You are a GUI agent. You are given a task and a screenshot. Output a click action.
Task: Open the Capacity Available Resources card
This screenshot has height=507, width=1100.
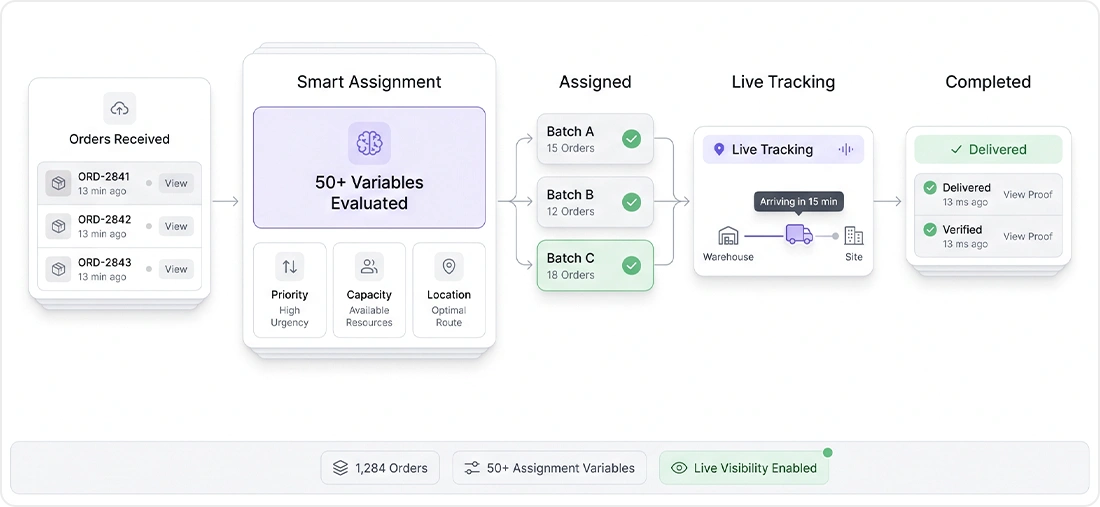tap(369, 290)
